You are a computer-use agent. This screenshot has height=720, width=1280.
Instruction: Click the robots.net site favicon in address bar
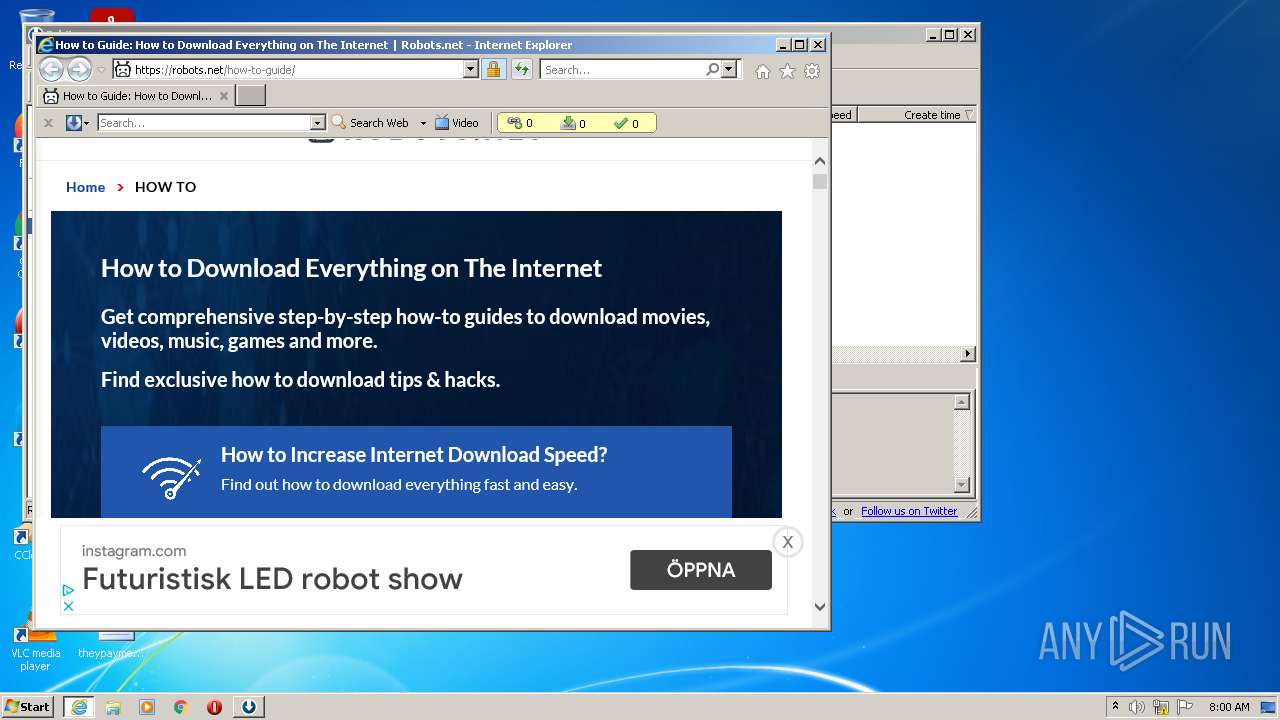click(x=122, y=70)
